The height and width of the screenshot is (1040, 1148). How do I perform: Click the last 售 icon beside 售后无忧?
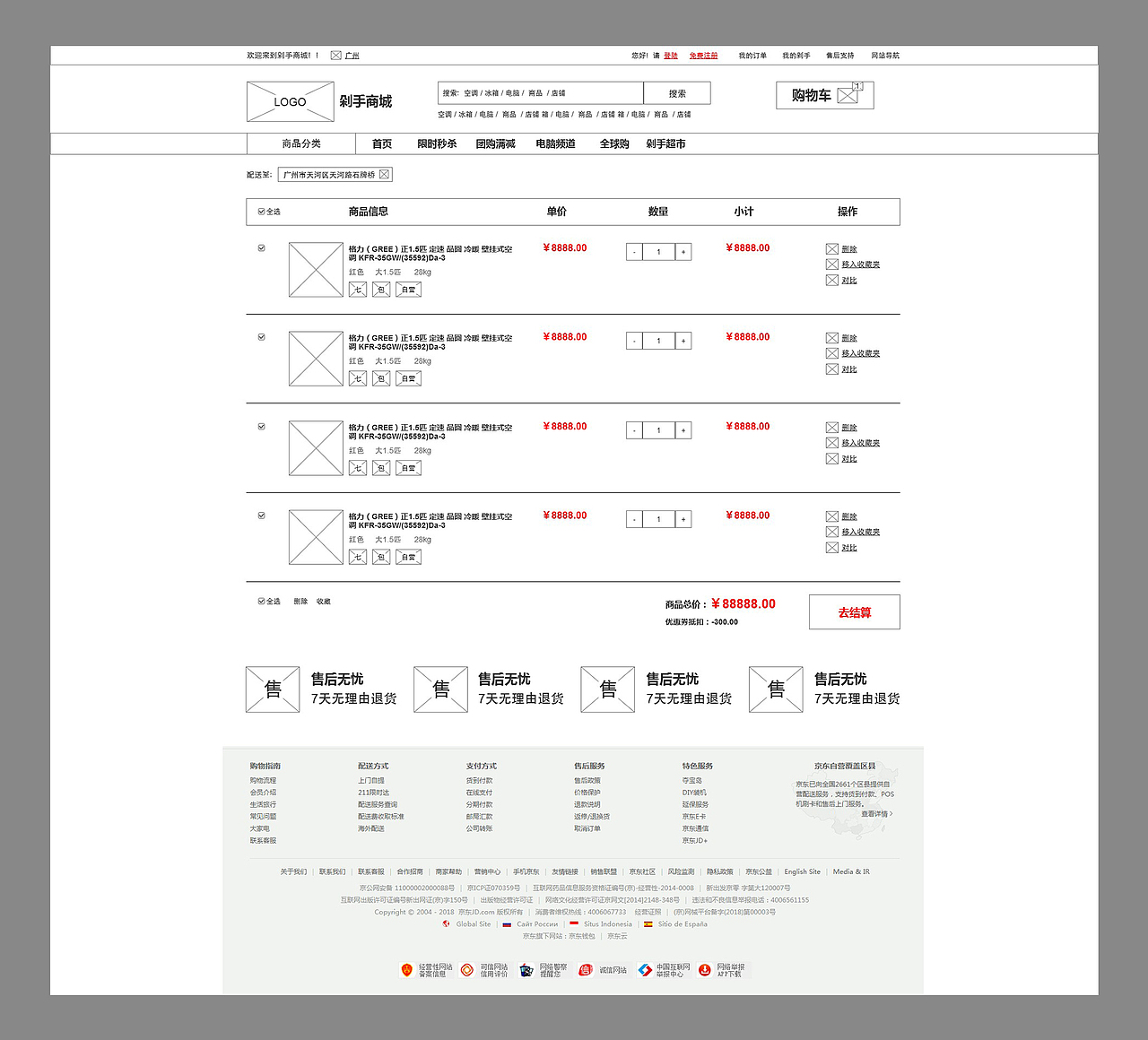pos(776,689)
